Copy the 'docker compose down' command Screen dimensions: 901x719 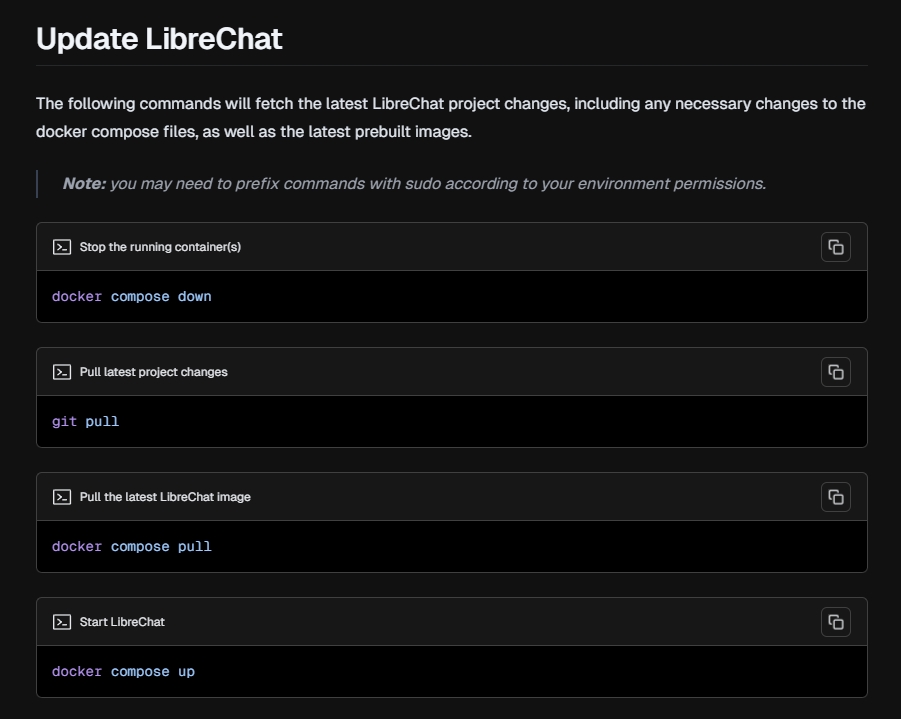[836, 247]
